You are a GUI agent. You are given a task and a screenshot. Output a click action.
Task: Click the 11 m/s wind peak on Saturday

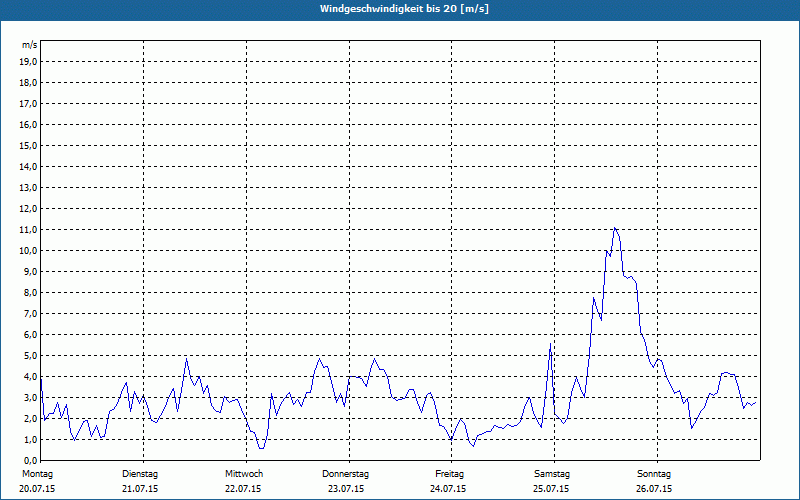click(x=615, y=228)
